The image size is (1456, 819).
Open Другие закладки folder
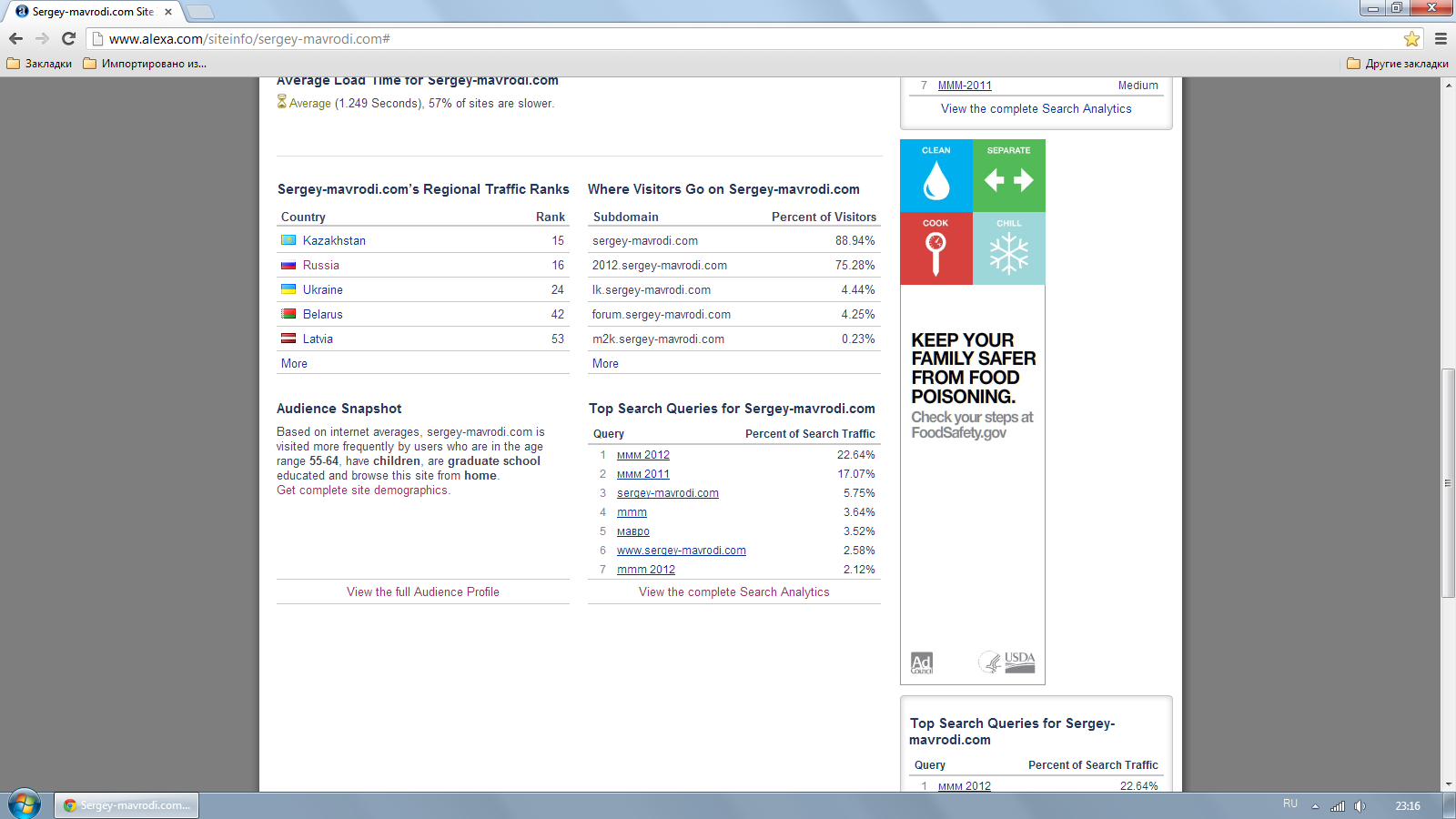click(1397, 64)
